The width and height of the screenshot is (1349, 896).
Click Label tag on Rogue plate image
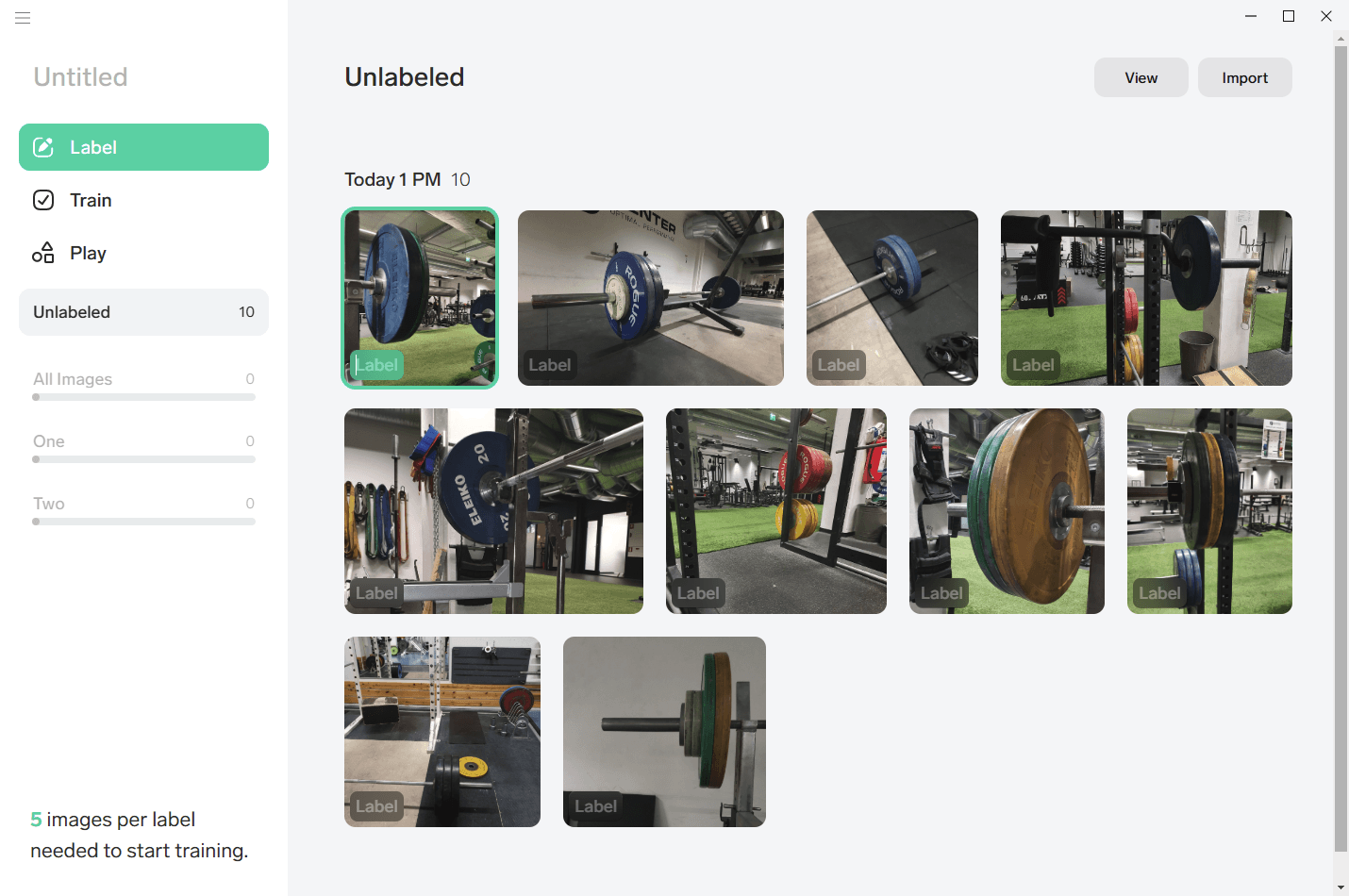[x=550, y=365]
